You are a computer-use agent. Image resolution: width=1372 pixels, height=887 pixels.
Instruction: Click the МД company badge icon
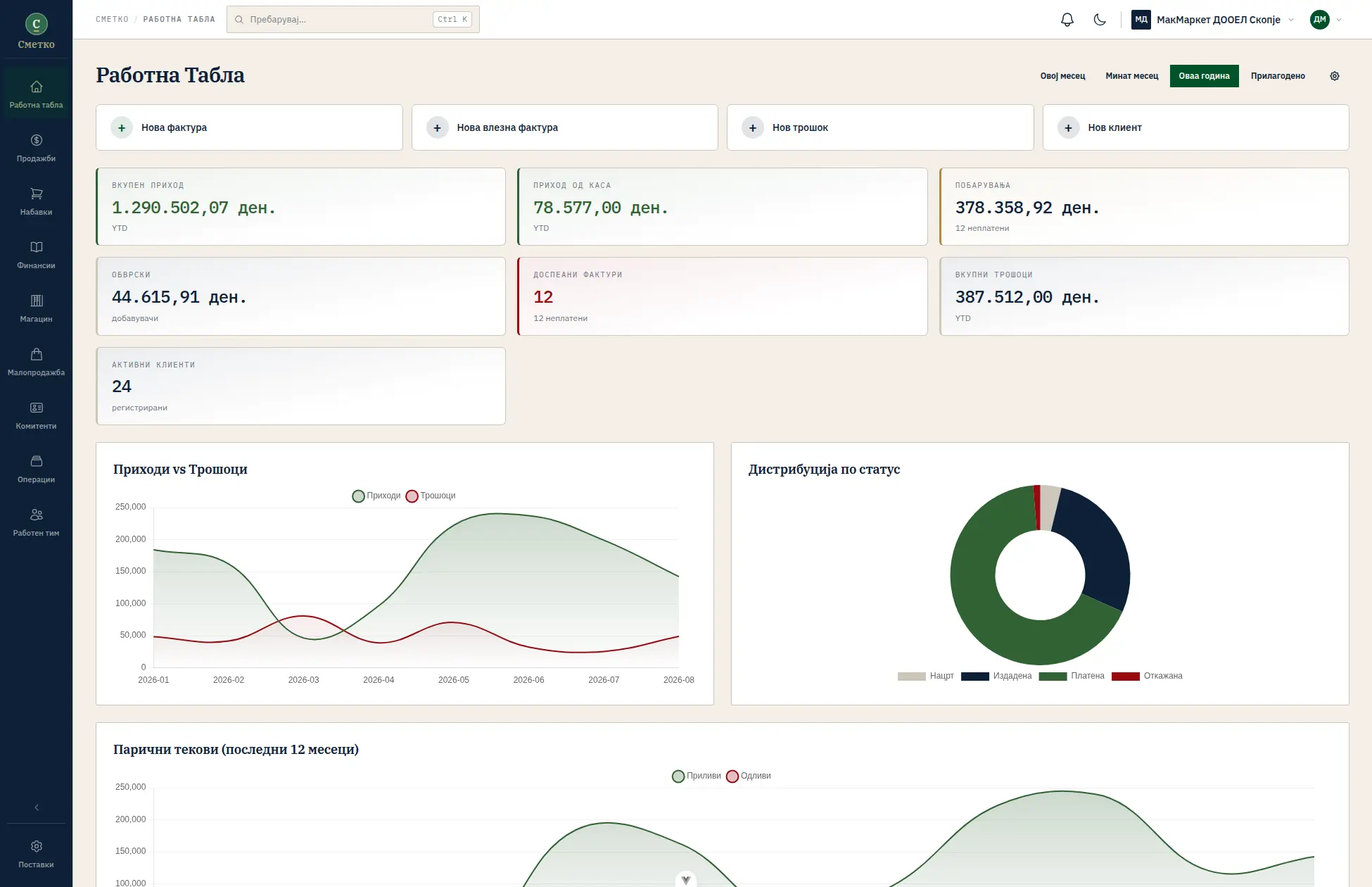click(1141, 20)
